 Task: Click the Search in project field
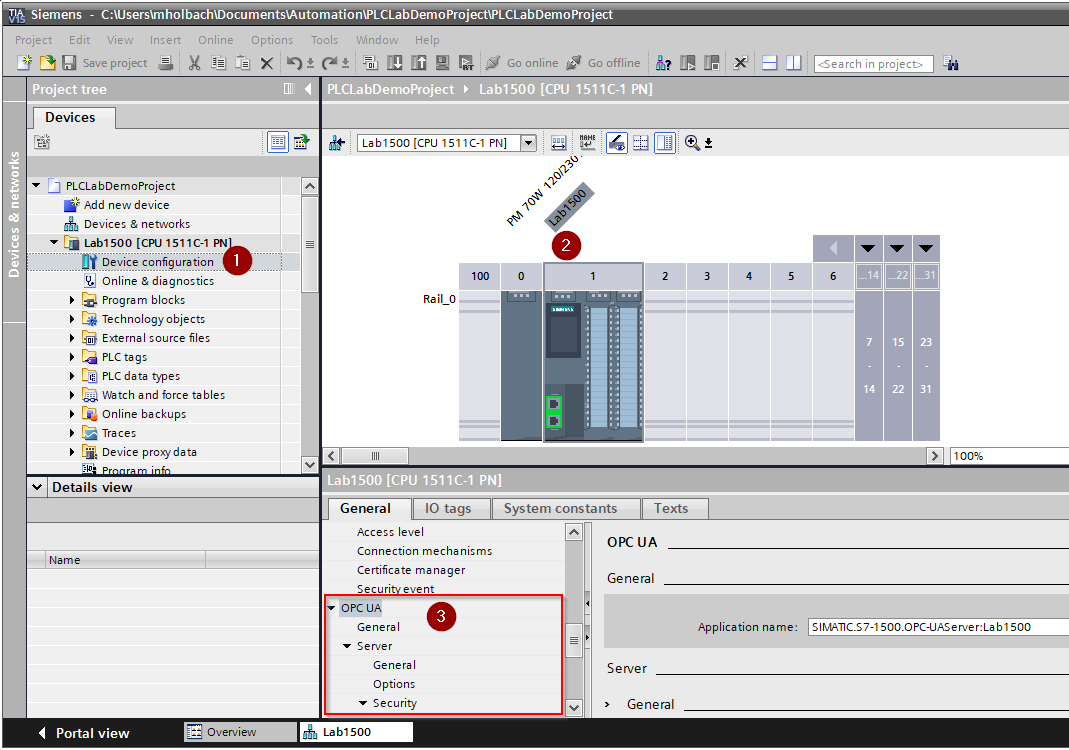coord(872,62)
